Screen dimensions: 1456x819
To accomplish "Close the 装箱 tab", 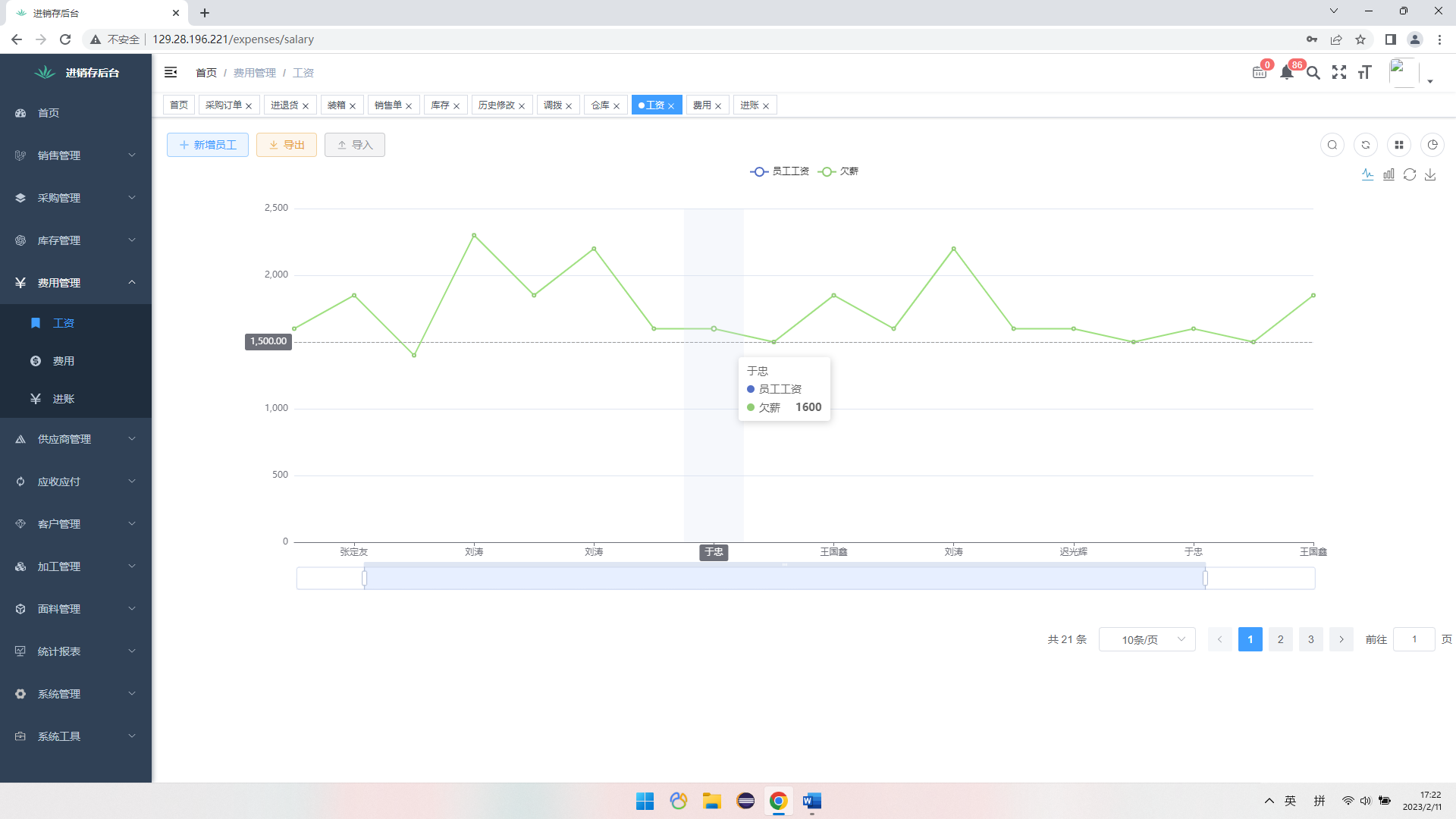I will coord(353,106).
